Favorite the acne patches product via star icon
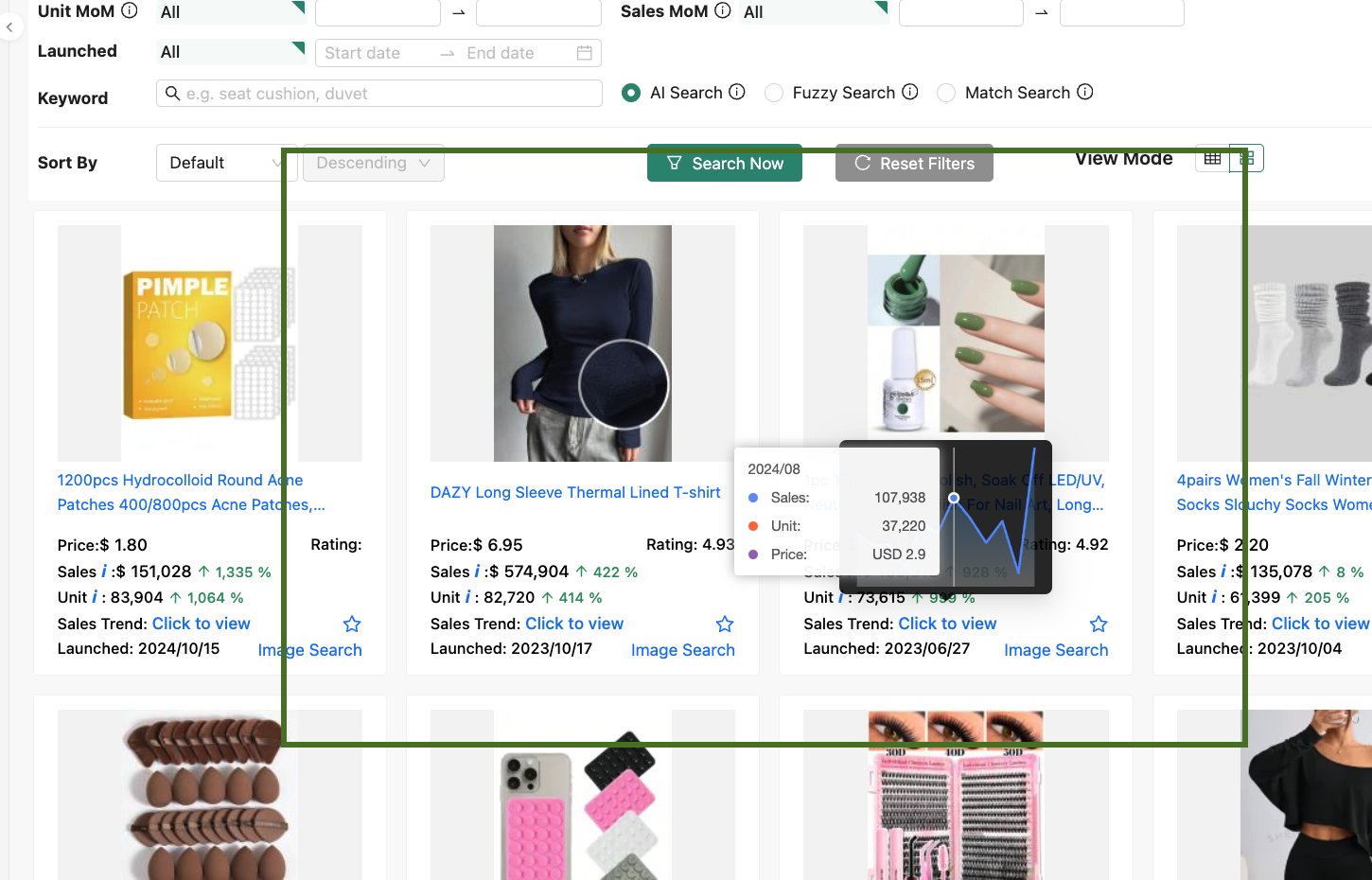1372x880 pixels. tap(351, 624)
